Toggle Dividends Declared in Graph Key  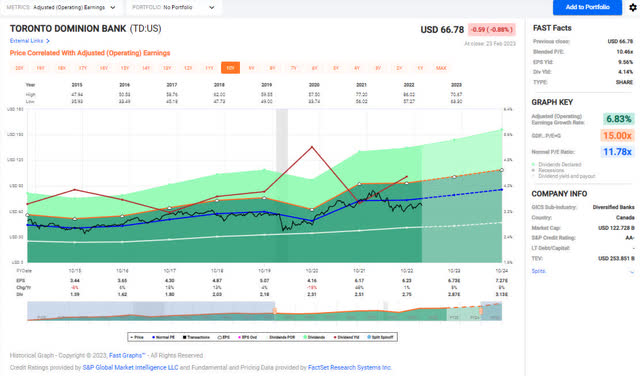(x=556, y=165)
